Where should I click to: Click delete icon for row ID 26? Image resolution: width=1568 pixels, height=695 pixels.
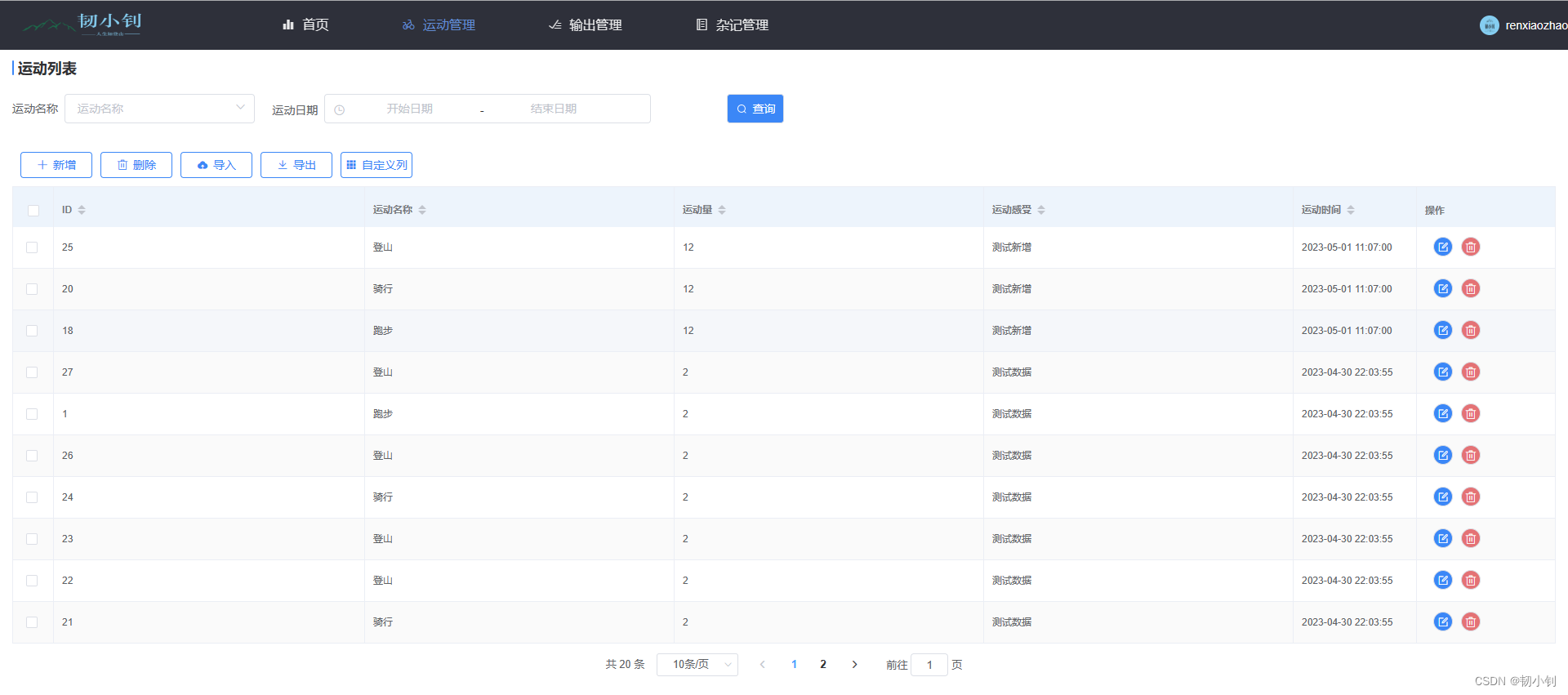[x=1471, y=455]
